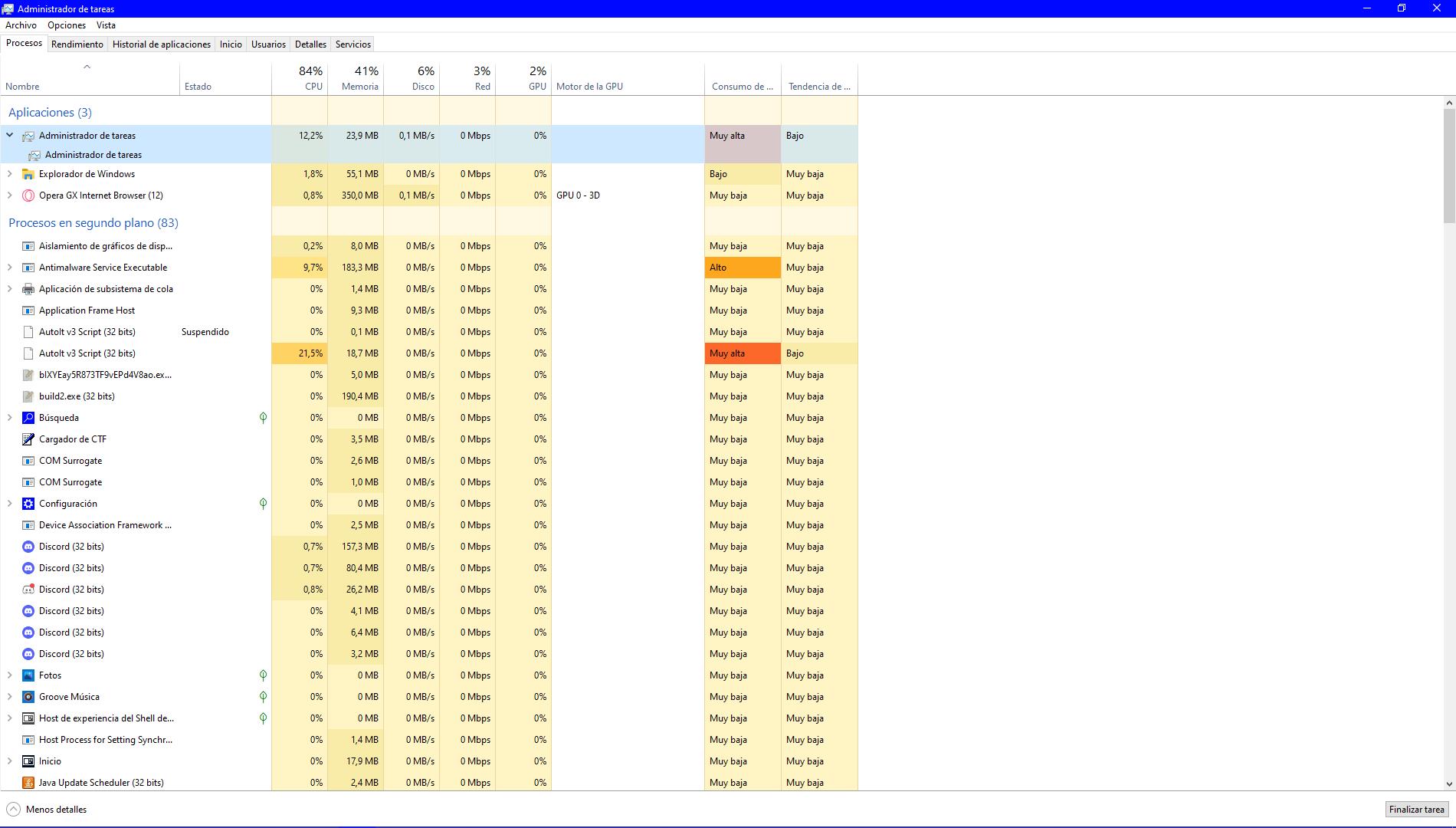The width and height of the screenshot is (1456, 828).
Task: Expand the Inicio process entry
Action: tap(10, 761)
